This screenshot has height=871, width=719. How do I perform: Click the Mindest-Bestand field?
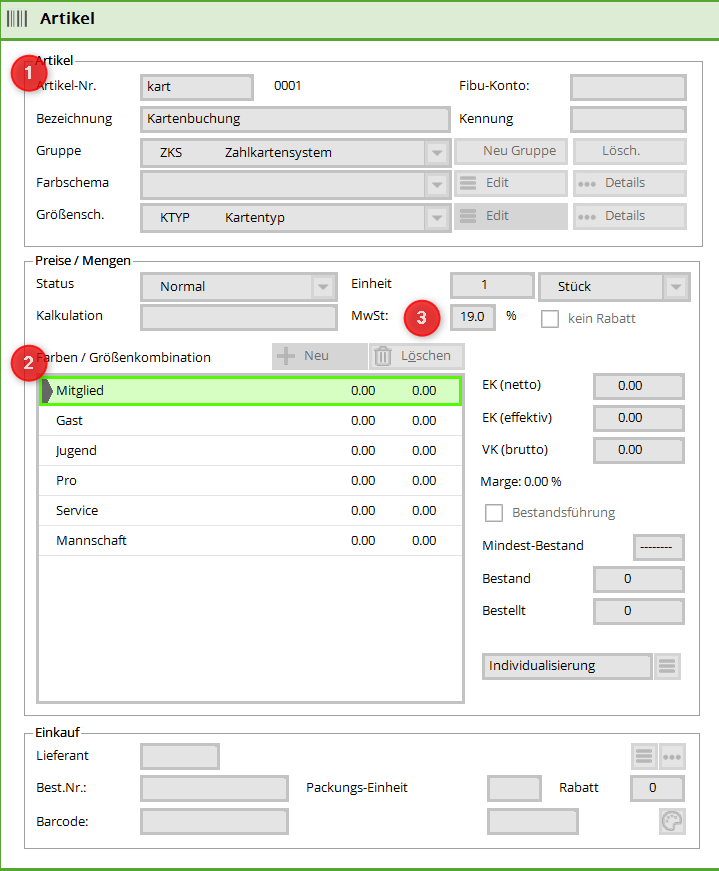pyautogui.click(x=658, y=547)
